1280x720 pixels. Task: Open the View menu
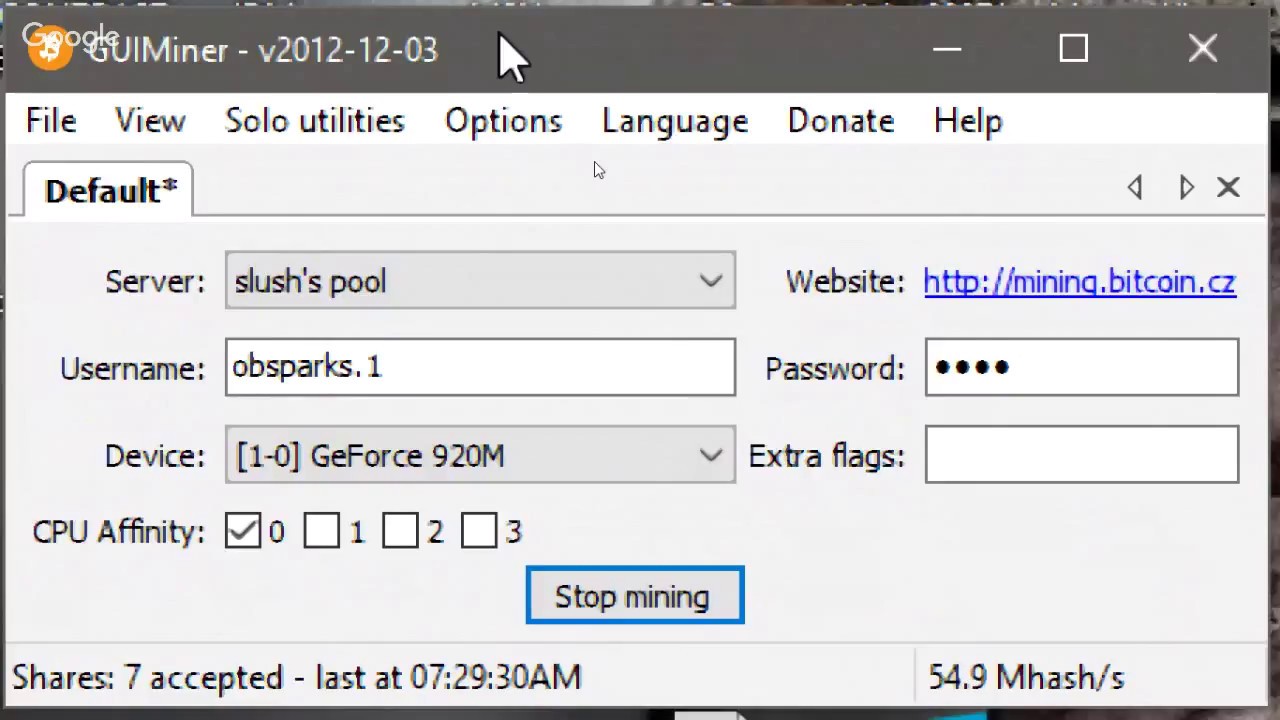pos(150,121)
